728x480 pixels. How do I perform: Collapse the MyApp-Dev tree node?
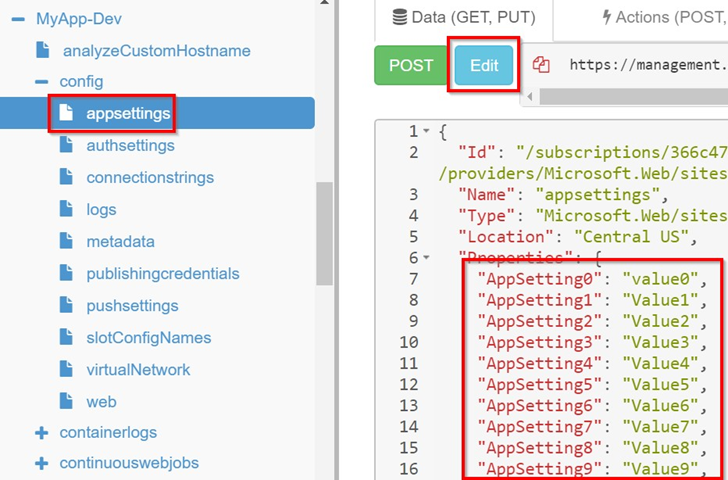[18, 19]
